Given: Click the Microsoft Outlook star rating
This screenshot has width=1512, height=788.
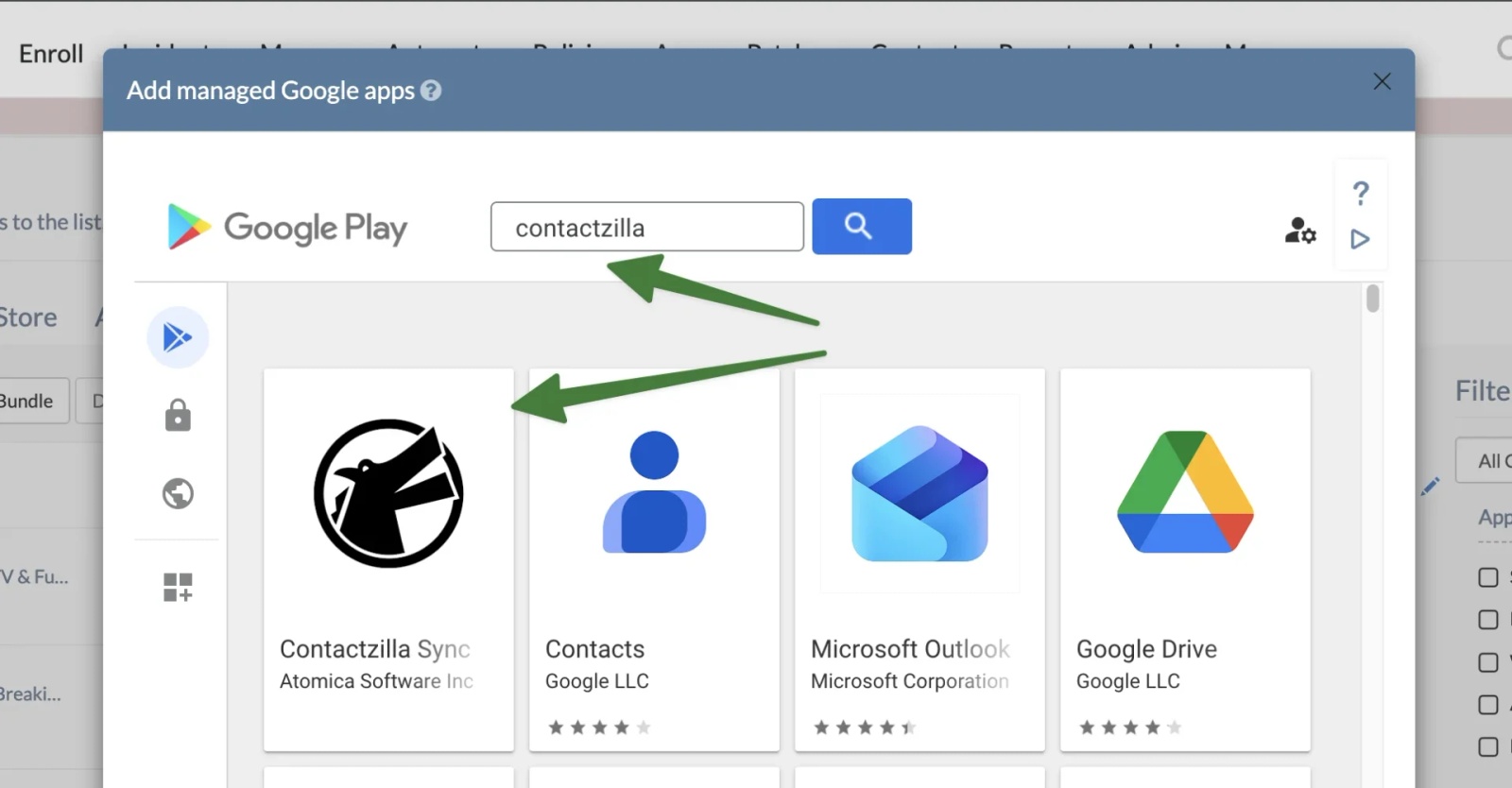Looking at the screenshot, I should [865, 728].
